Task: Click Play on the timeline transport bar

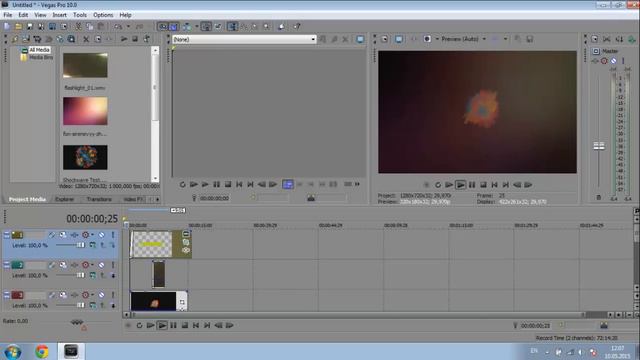Action: 162,325
